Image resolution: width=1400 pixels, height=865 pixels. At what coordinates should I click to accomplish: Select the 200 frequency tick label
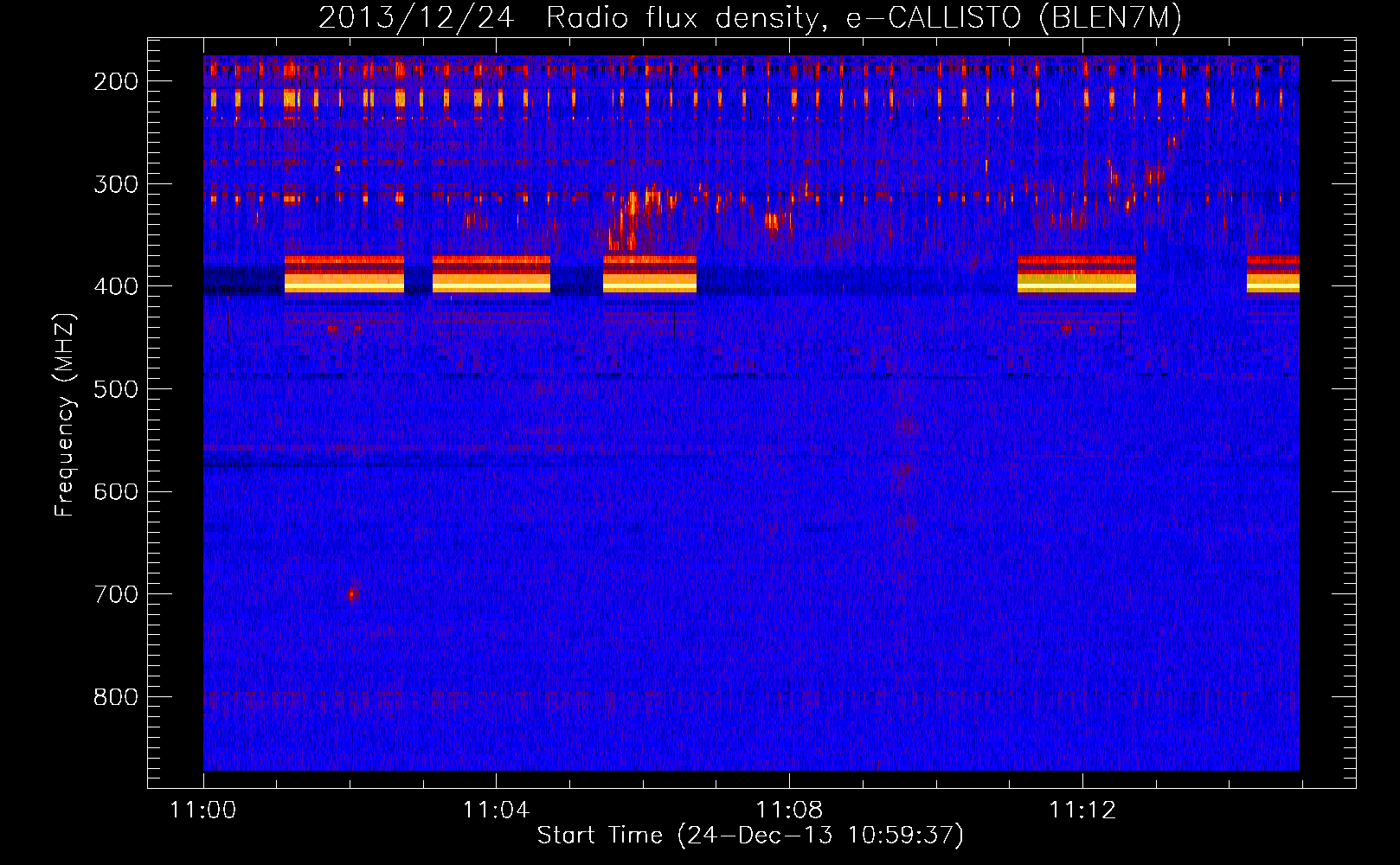116,81
